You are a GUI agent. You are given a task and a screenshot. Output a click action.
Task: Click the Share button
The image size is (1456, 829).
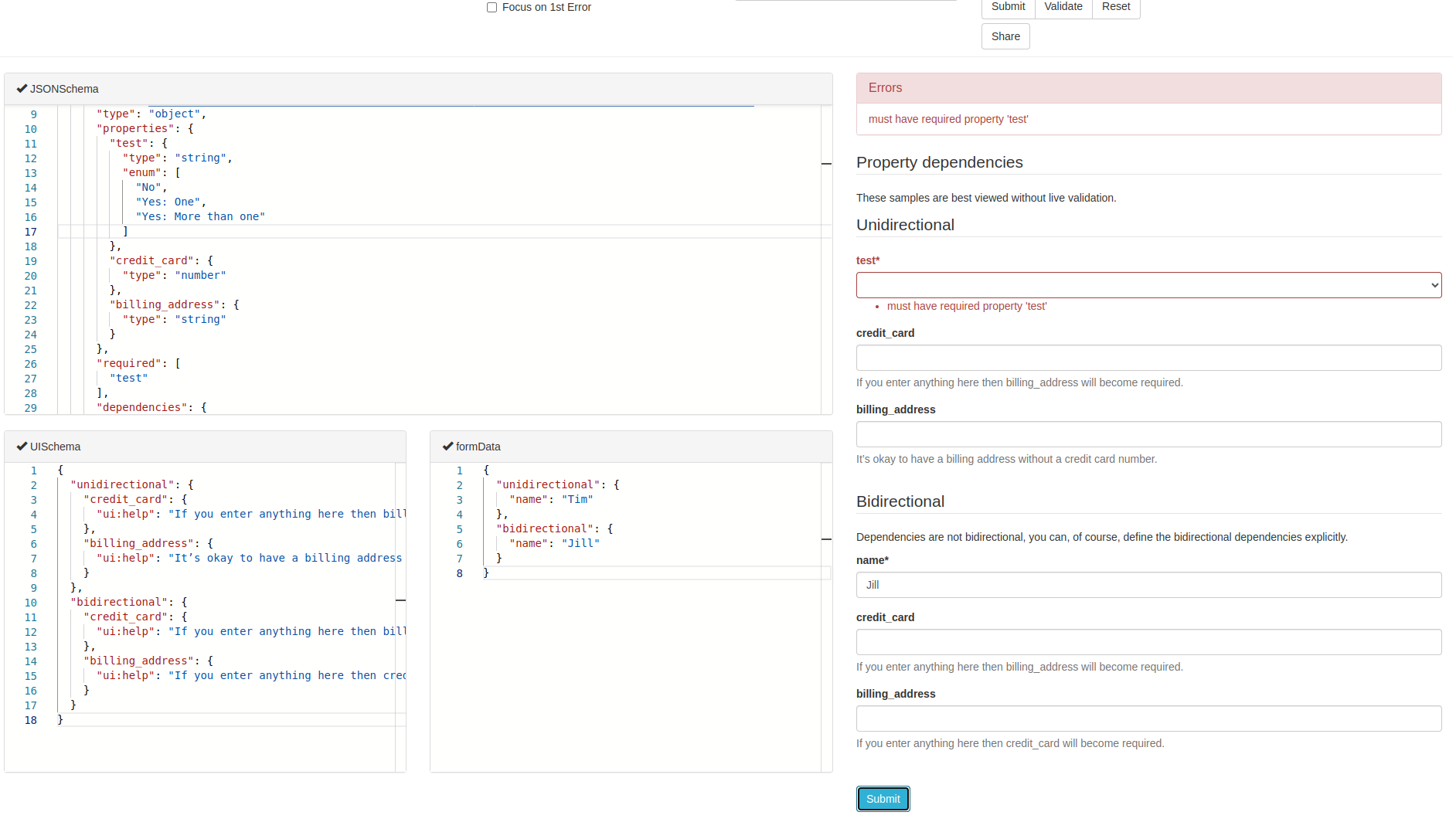[x=1005, y=36]
